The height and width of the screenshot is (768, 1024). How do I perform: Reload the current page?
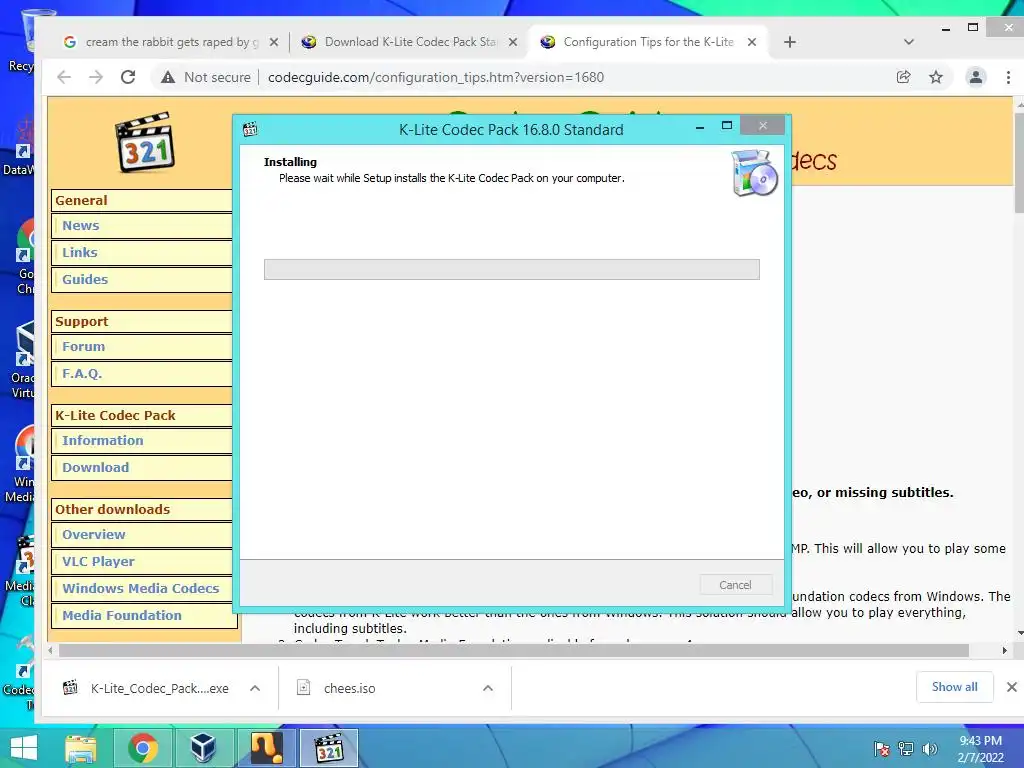pos(128,77)
